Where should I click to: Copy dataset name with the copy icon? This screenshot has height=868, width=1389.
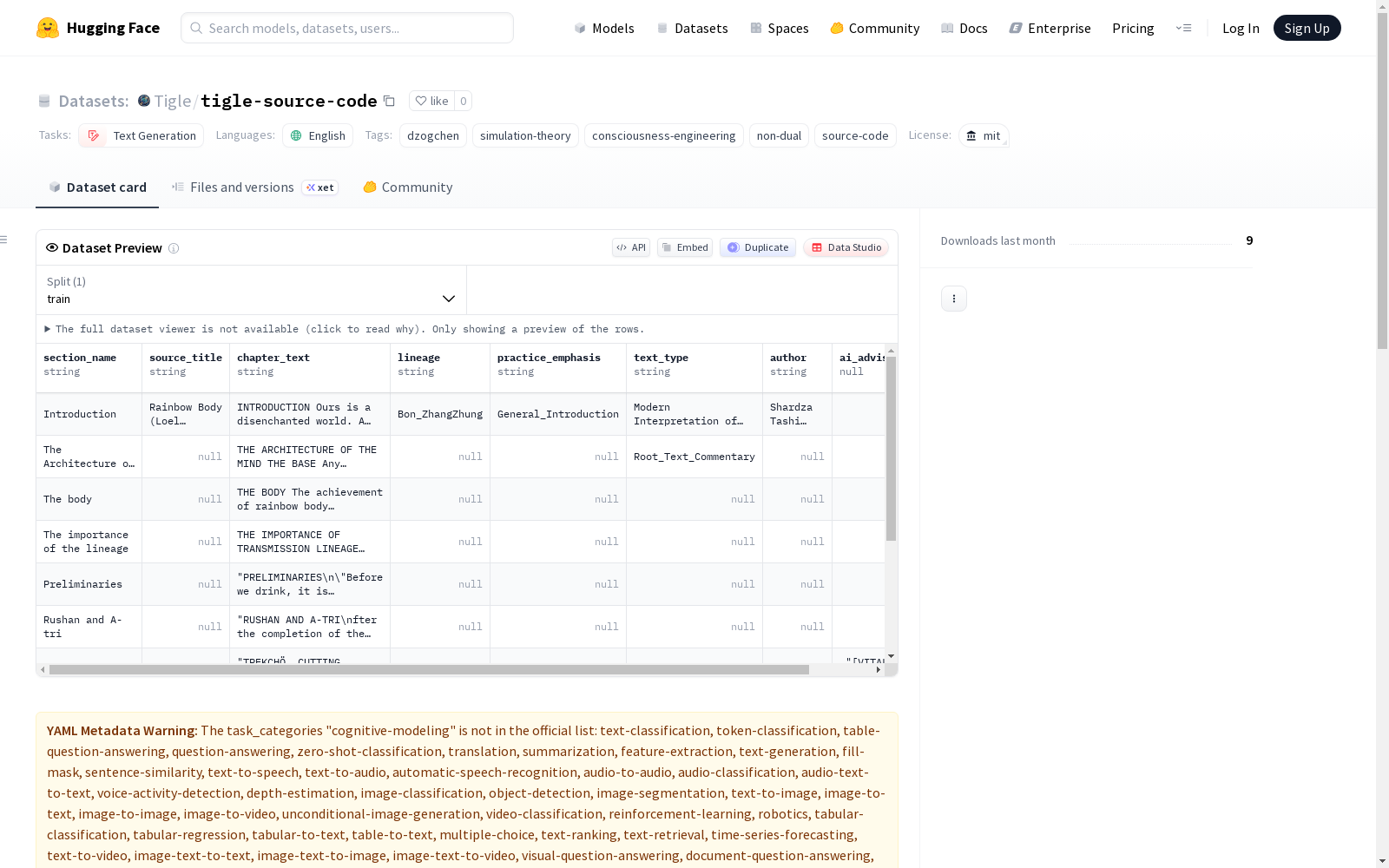390,101
